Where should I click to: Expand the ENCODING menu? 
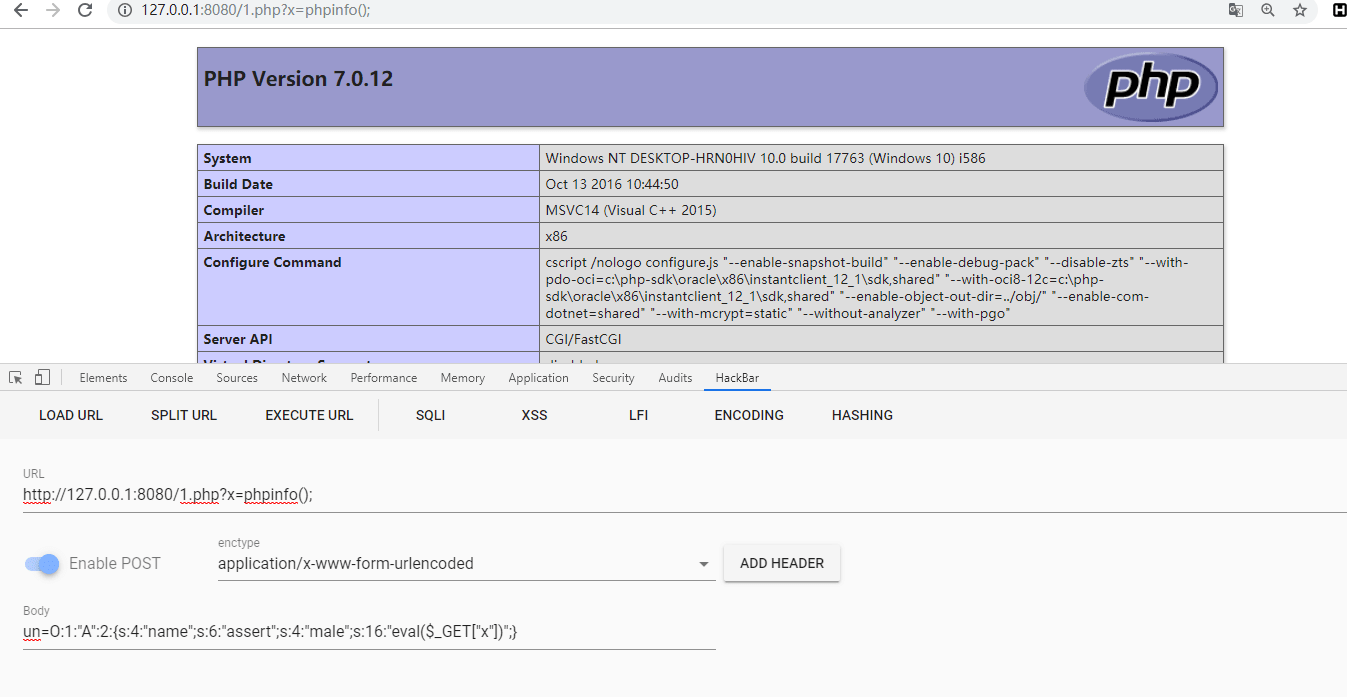point(749,415)
